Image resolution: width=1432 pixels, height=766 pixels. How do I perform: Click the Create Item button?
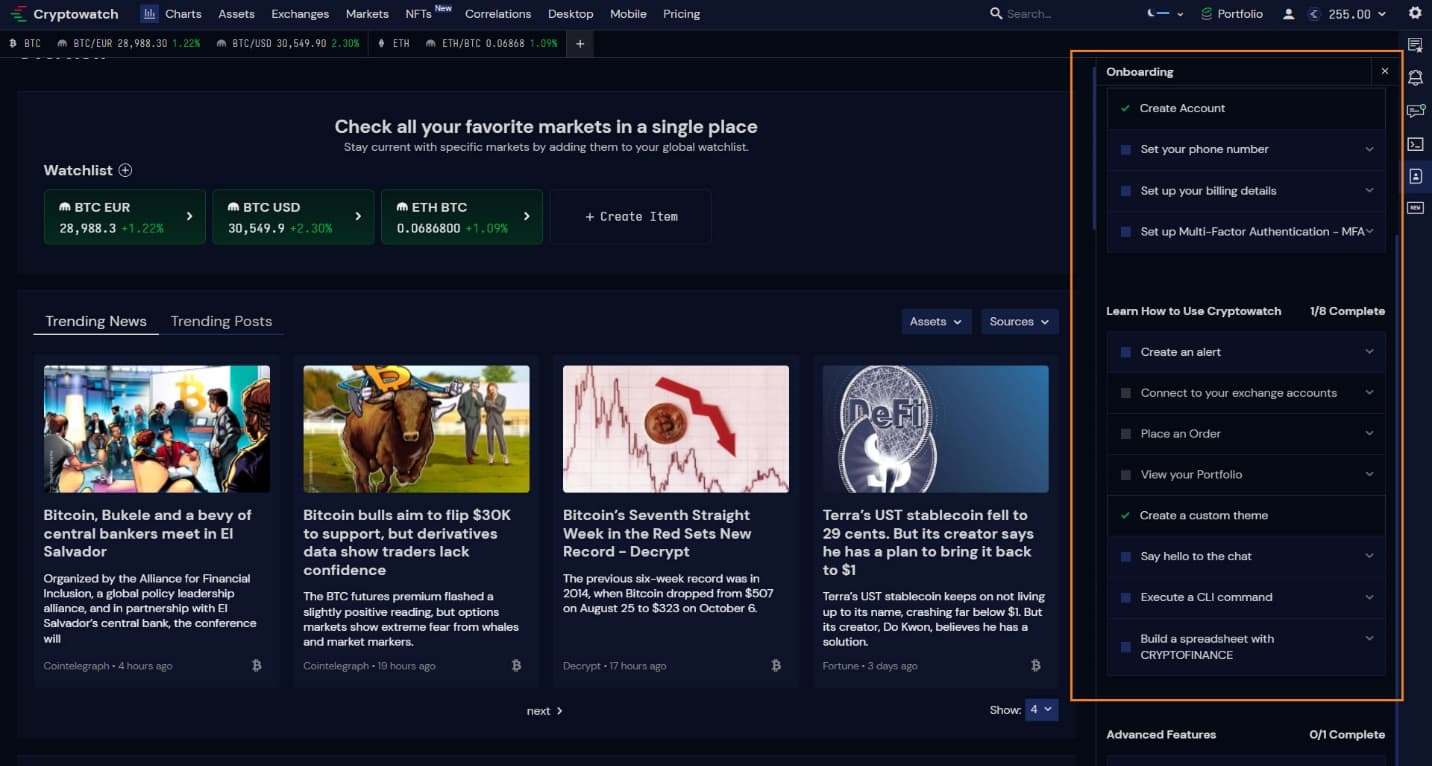coord(631,216)
